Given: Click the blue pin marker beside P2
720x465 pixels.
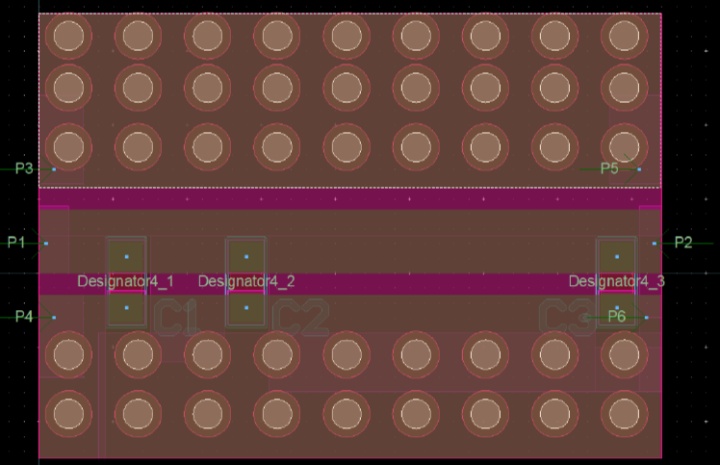Looking at the screenshot, I should [654, 243].
